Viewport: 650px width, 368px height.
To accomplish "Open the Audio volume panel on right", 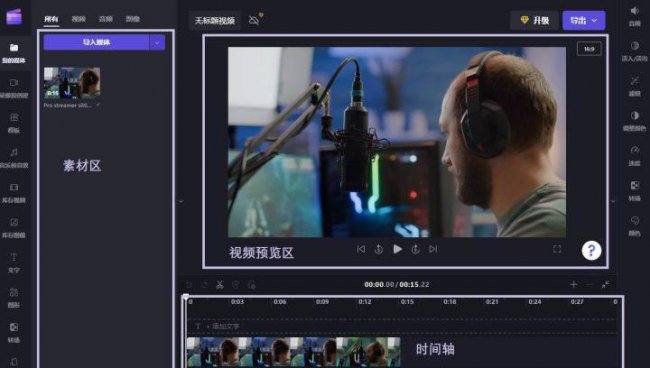I will (635, 16).
